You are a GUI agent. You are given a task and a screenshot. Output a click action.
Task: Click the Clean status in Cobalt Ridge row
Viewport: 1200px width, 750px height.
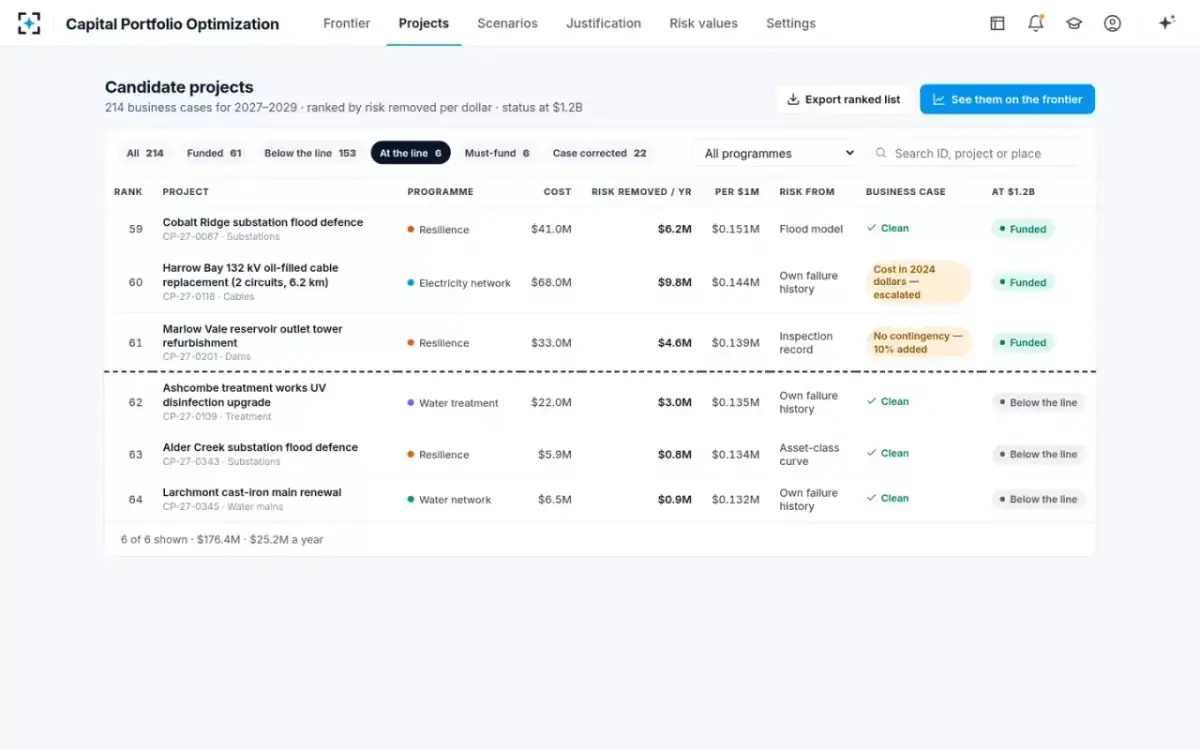tap(888, 228)
